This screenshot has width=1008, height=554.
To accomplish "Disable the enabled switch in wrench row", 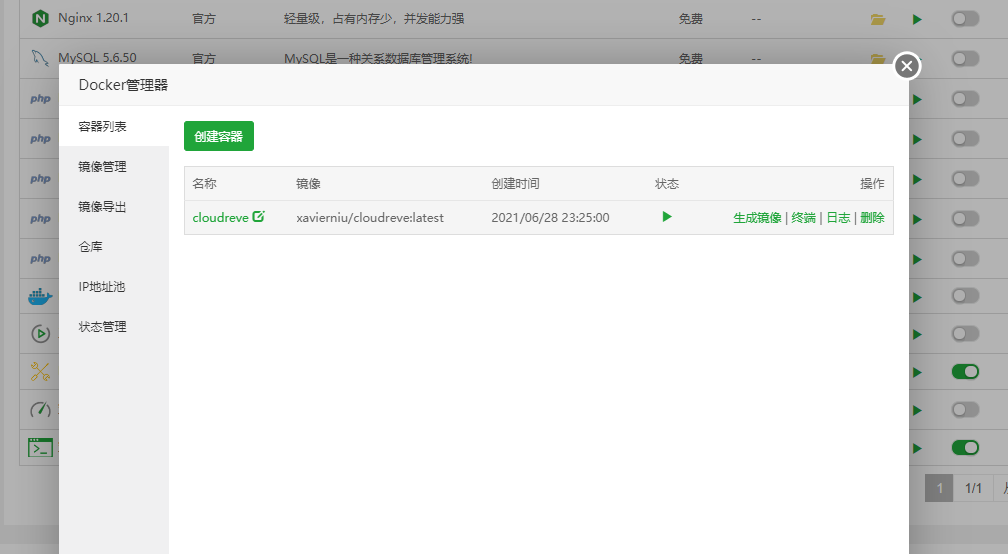I will (965, 371).
